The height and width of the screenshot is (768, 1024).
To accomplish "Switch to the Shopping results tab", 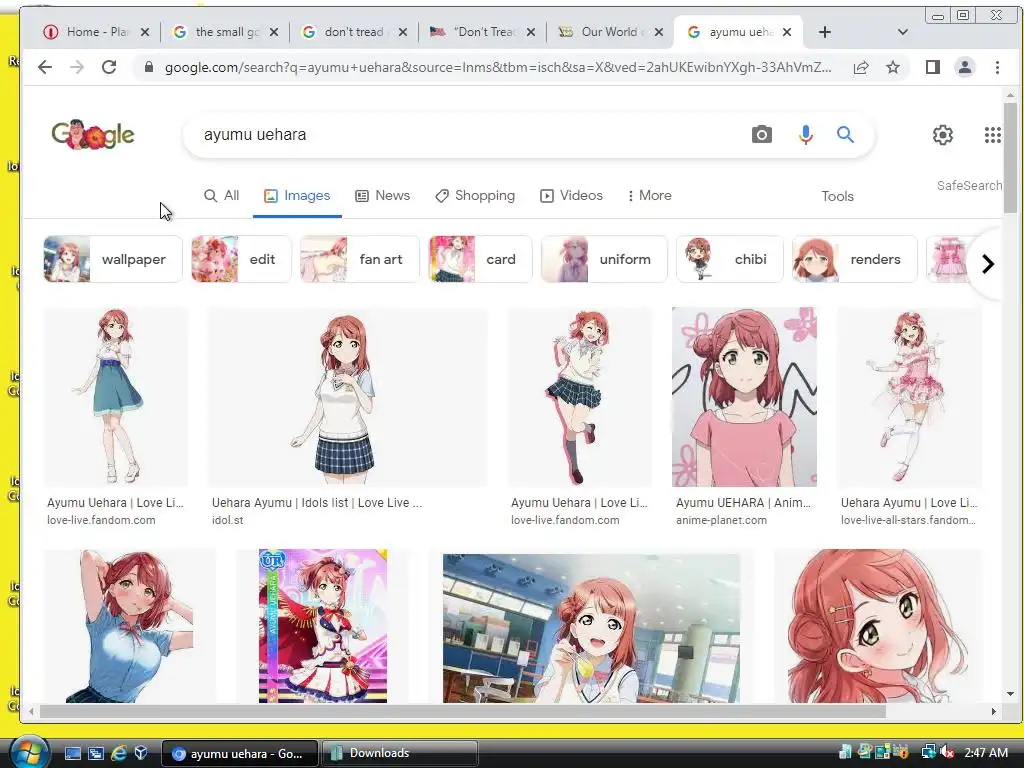I will click(x=475, y=196).
